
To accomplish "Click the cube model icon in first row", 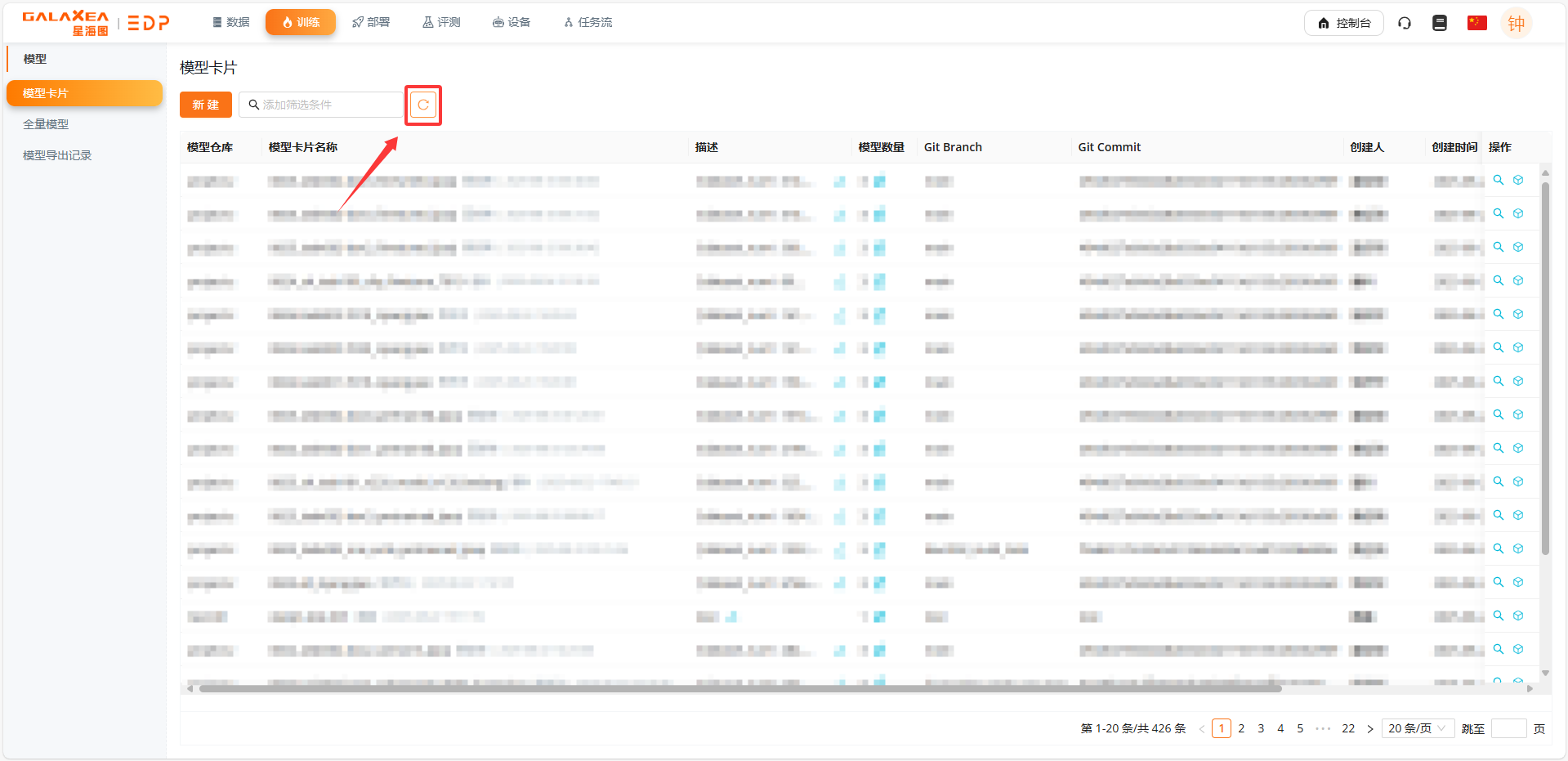I will click(x=1518, y=180).
